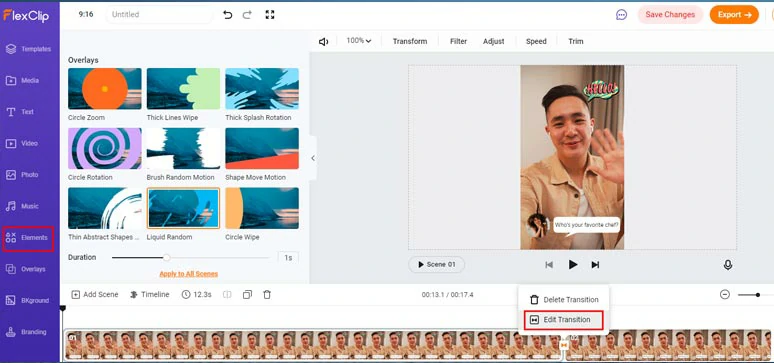Open the Elements sidebar panel
This screenshot has height=363, width=774.
28,238
